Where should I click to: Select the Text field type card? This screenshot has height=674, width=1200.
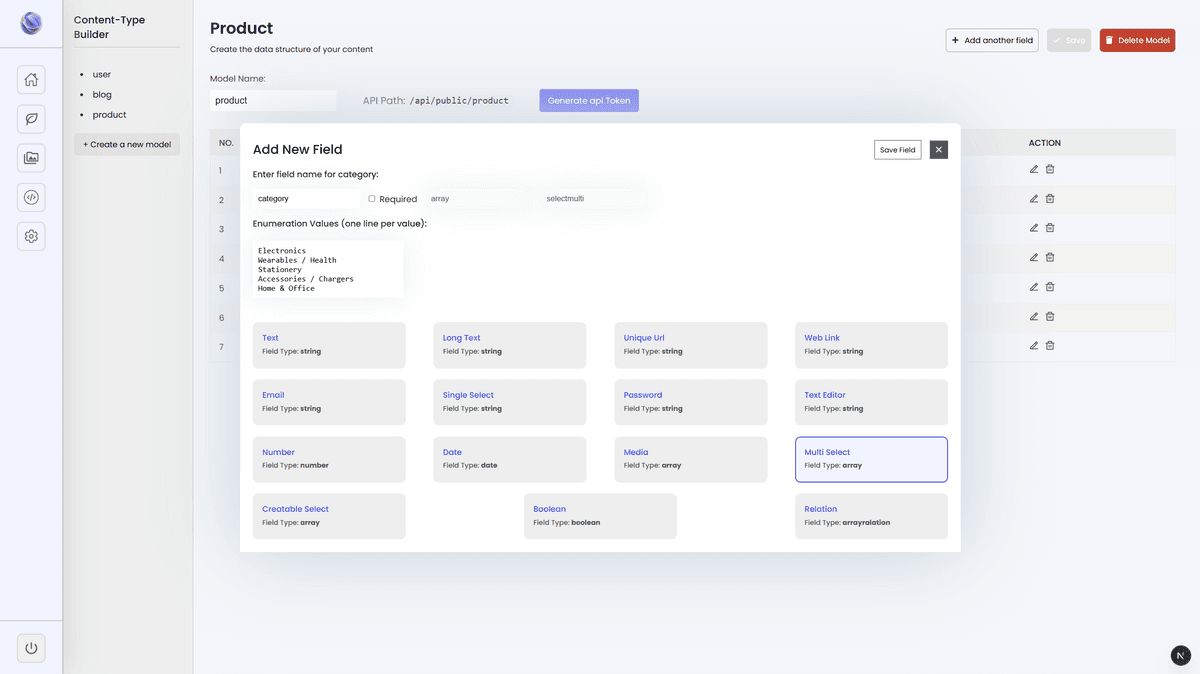[329, 345]
